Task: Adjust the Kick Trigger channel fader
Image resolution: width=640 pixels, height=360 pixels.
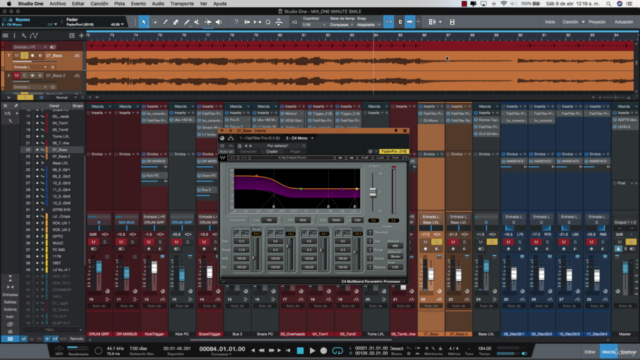Action: pyautogui.click(x=154, y=268)
